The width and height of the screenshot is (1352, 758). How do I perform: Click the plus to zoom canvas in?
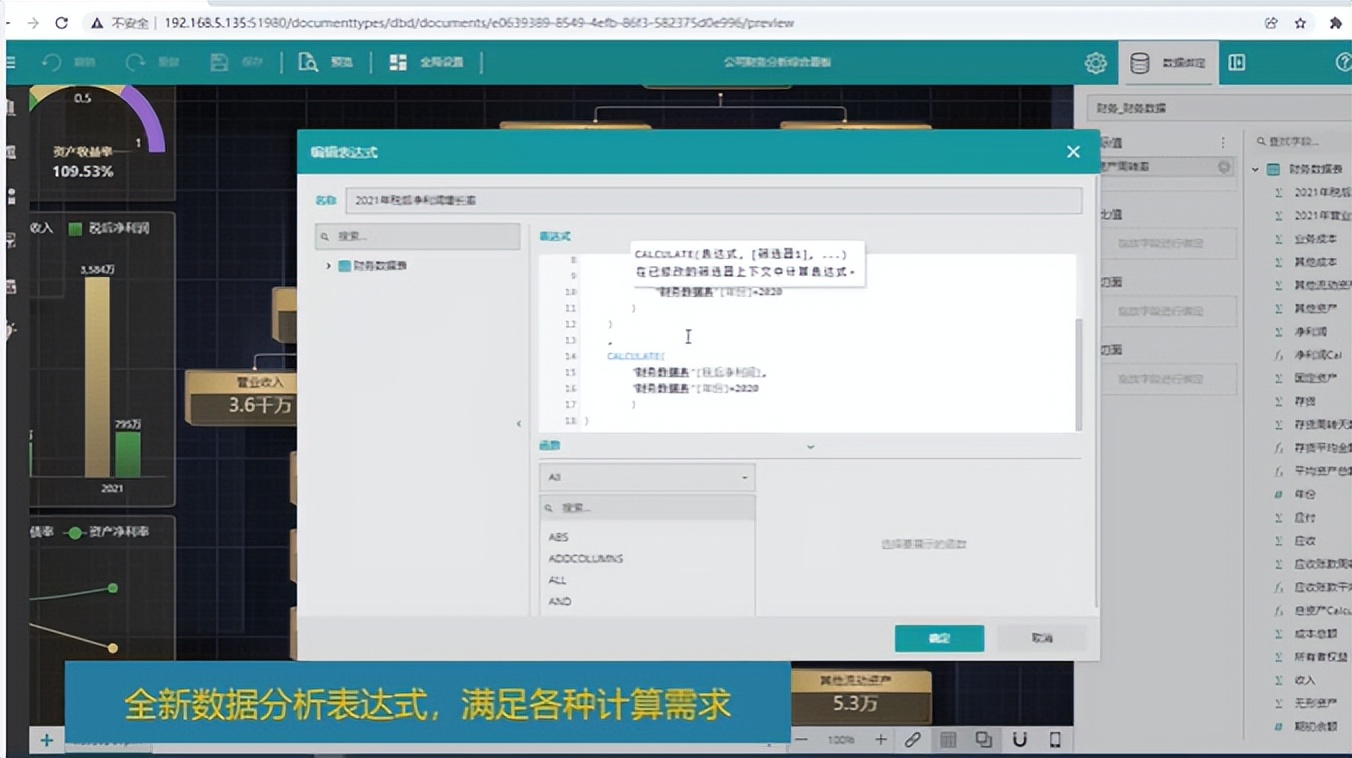tap(879, 739)
